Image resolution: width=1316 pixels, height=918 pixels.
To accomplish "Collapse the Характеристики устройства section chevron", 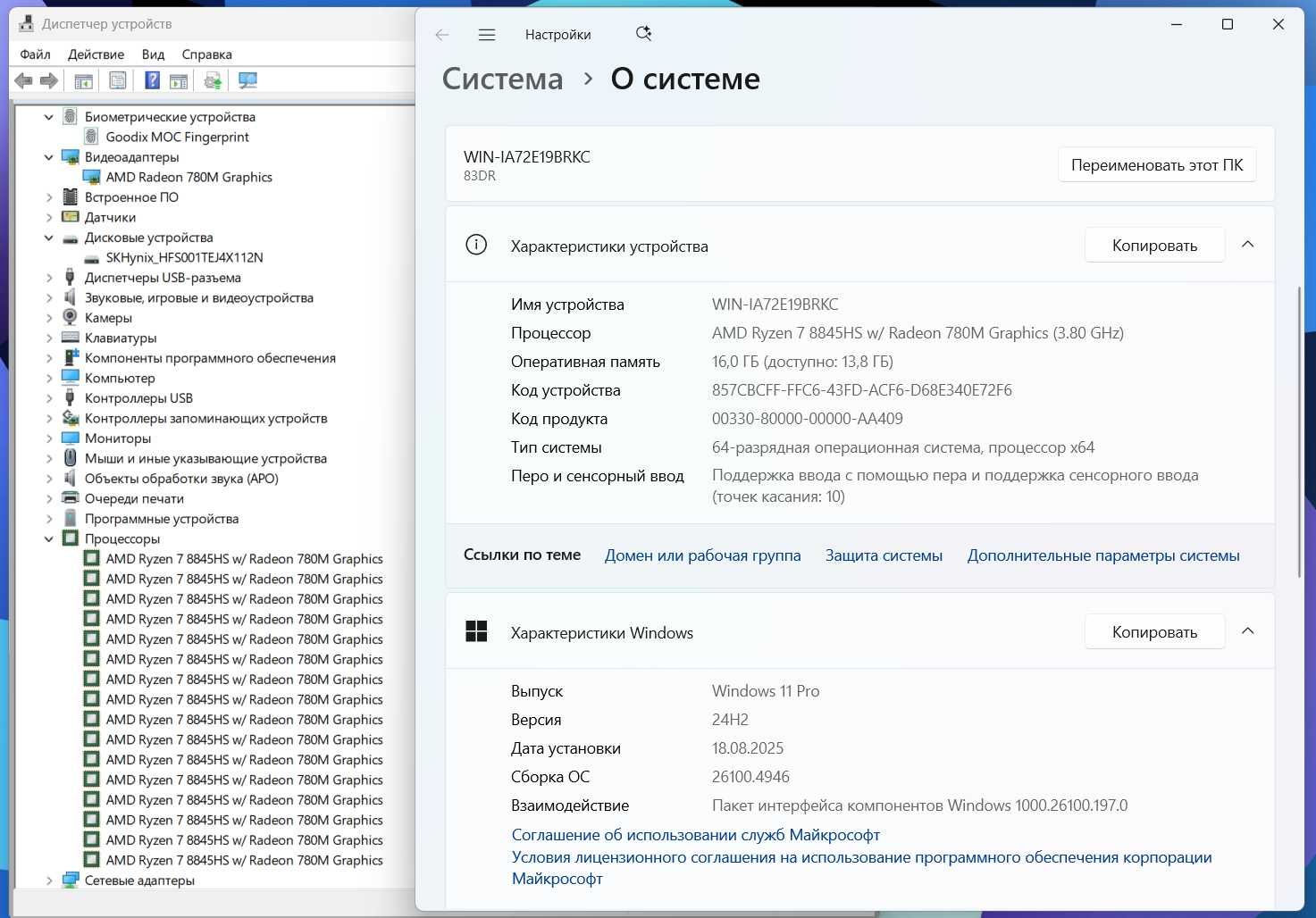I will tap(1248, 245).
